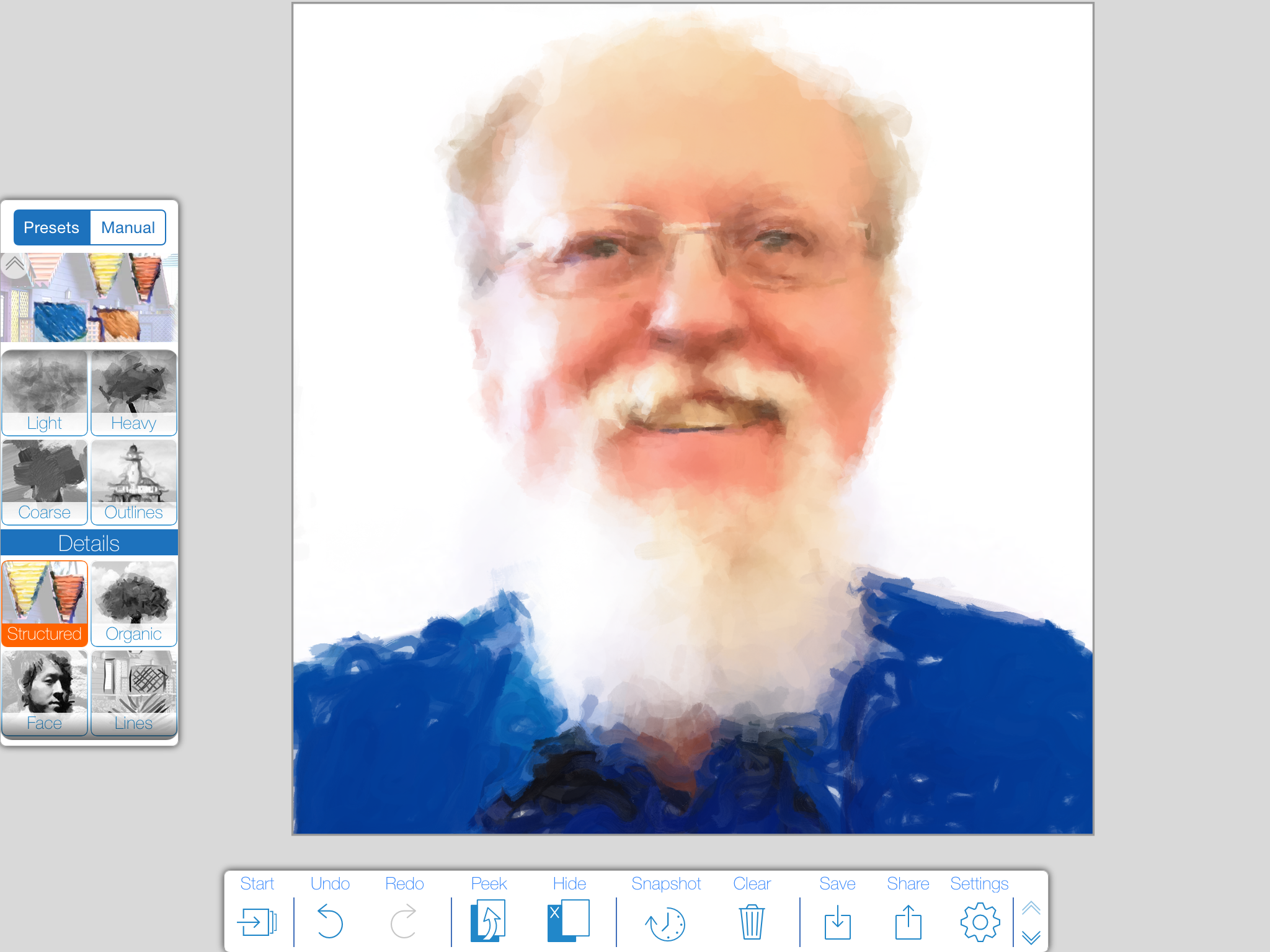Collapse the presets panel with chevron
The height and width of the screenshot is (952, 1270).
14,265
